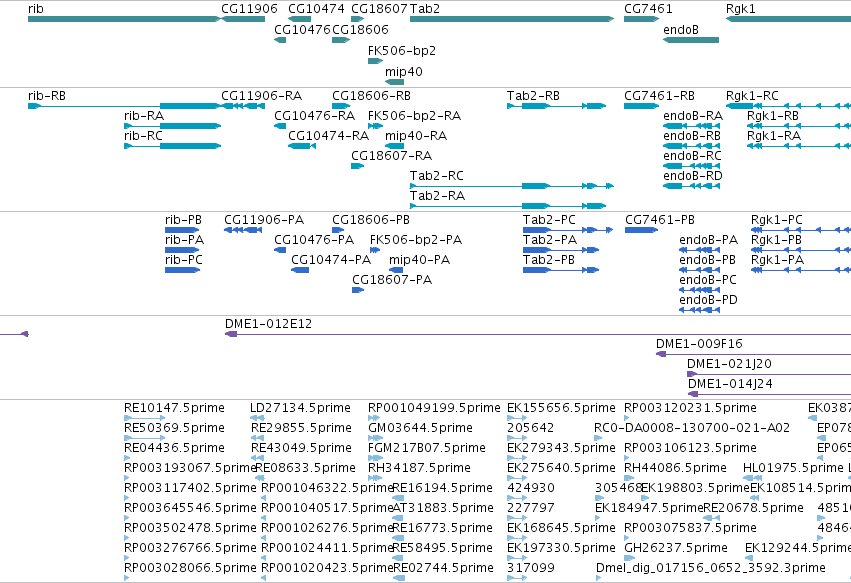Select the Tab2-RA transcript

pyautogui.click(x=508, y=206)
